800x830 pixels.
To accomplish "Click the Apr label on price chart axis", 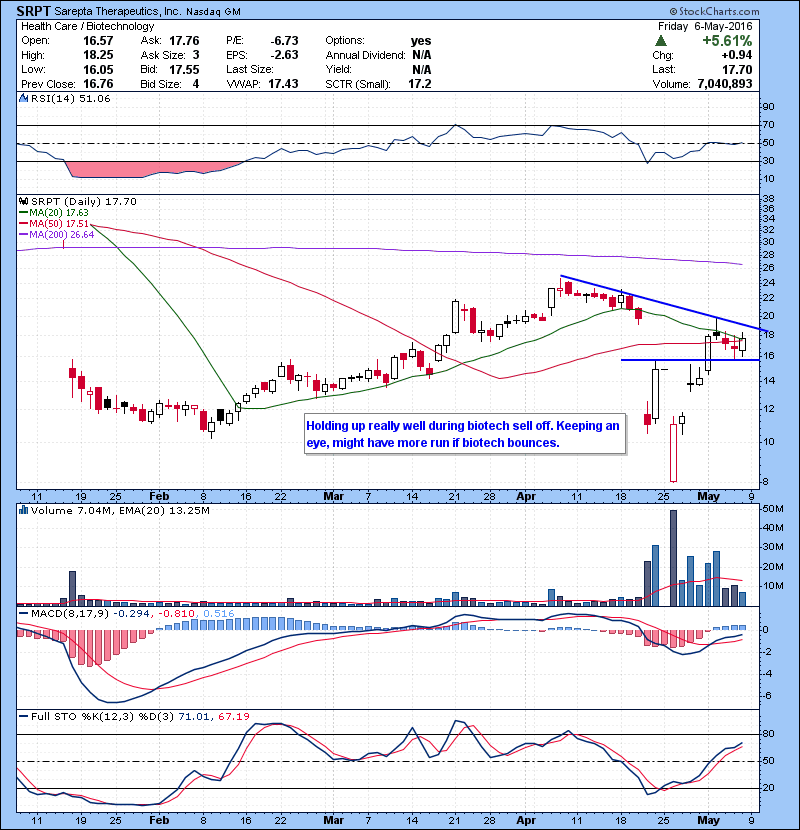I will (526, 496).
